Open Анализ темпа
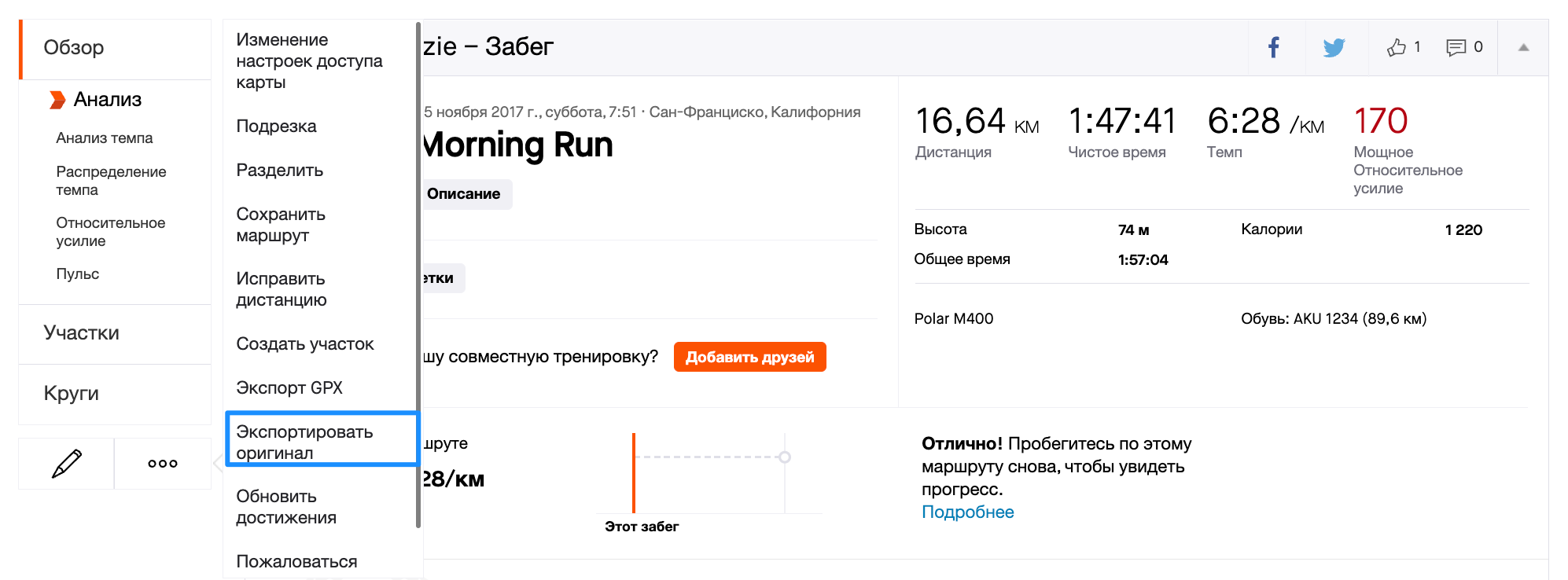The height and width of the screenshot is (580, 1568). [x=105, y=138]
